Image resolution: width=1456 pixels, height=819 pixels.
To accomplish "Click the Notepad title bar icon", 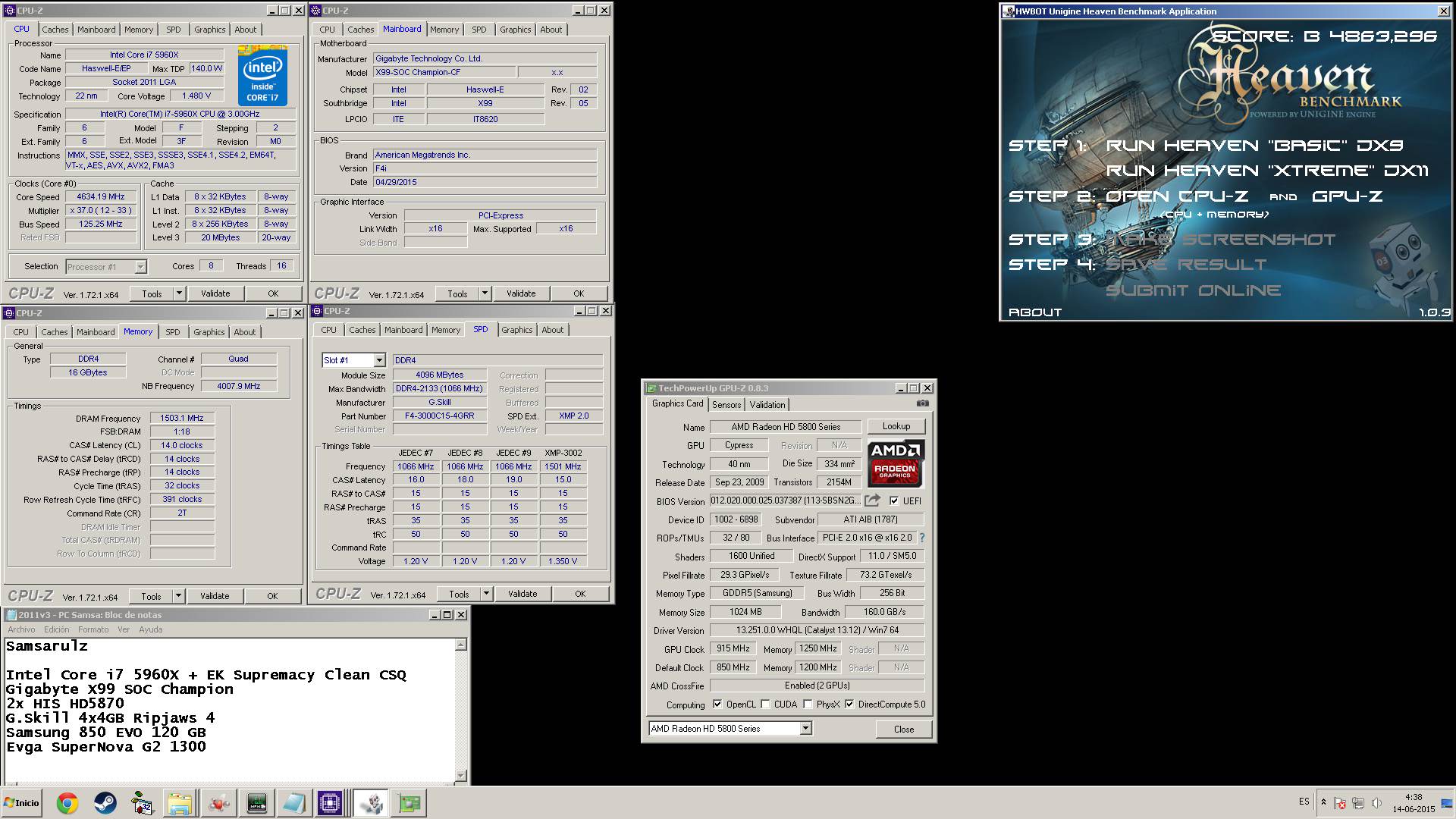I will pos(11,615).
